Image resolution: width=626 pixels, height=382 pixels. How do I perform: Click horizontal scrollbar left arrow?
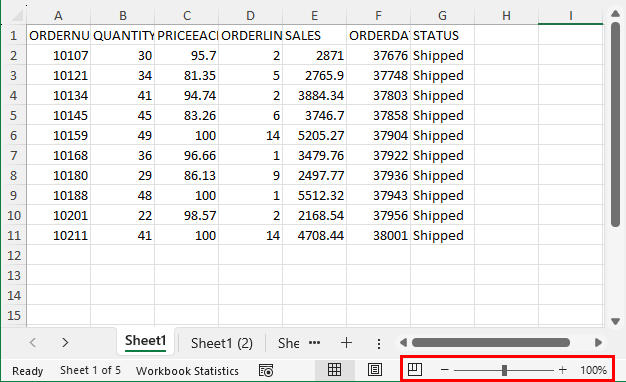pos(403,342)
